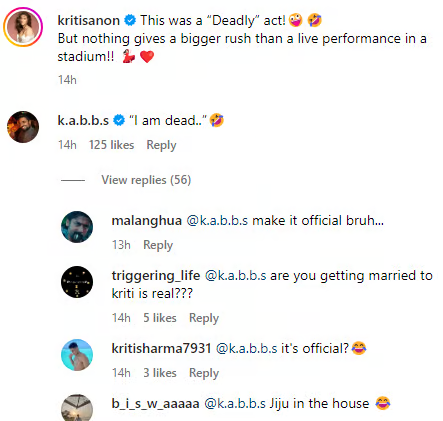Open triggering_life username link
443x421 pixels.
[156, 276]
